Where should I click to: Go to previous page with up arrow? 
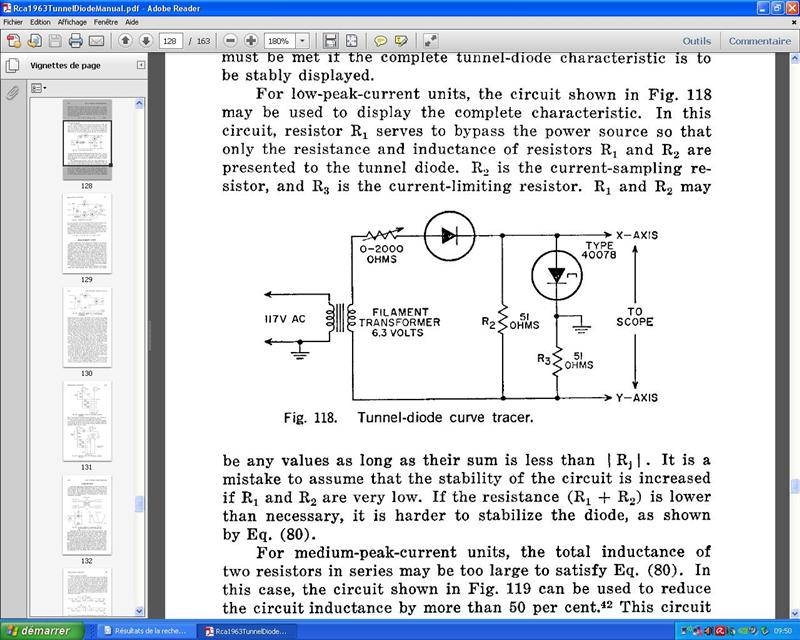[125, 40]
